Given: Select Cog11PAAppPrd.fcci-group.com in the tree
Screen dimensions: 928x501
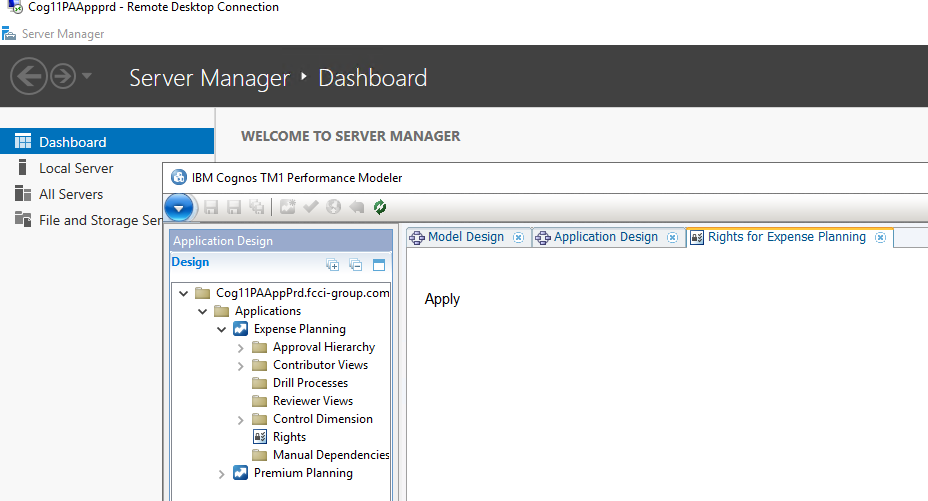Looking at the screenshot, I should tap(302, 293).
